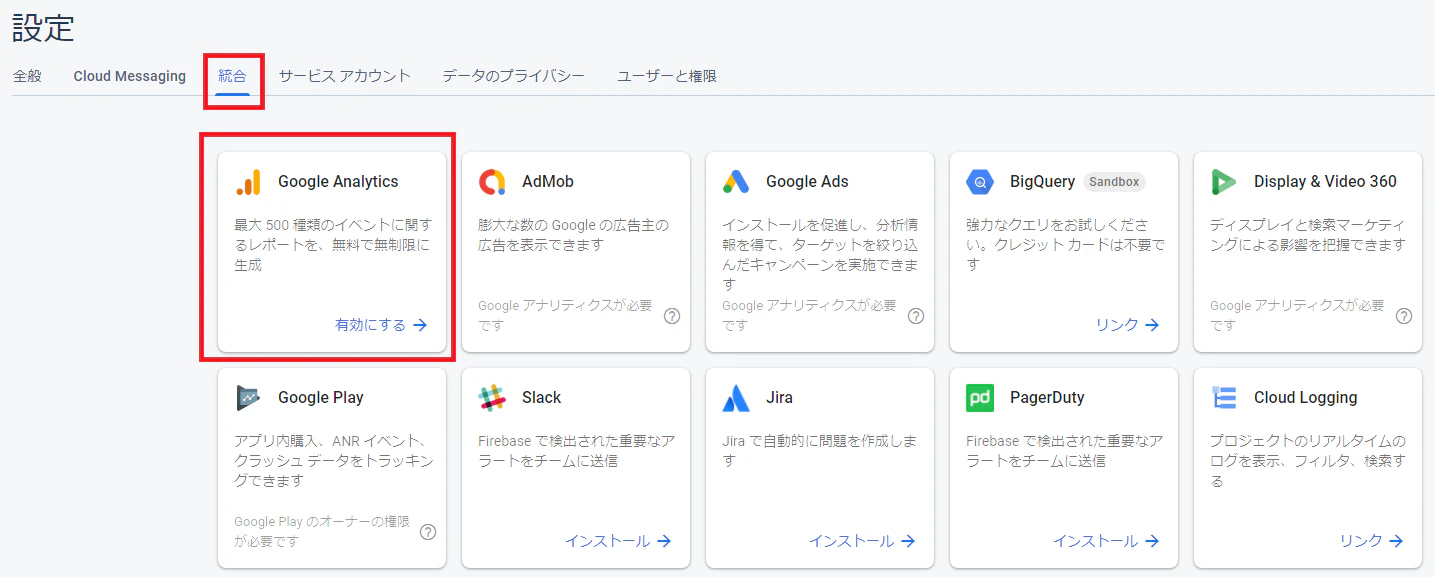The height and width of the screenshot is (577, 1435).
Task: Open help icon on Display & Video 360 card
Action: [x=1404, y=316]
